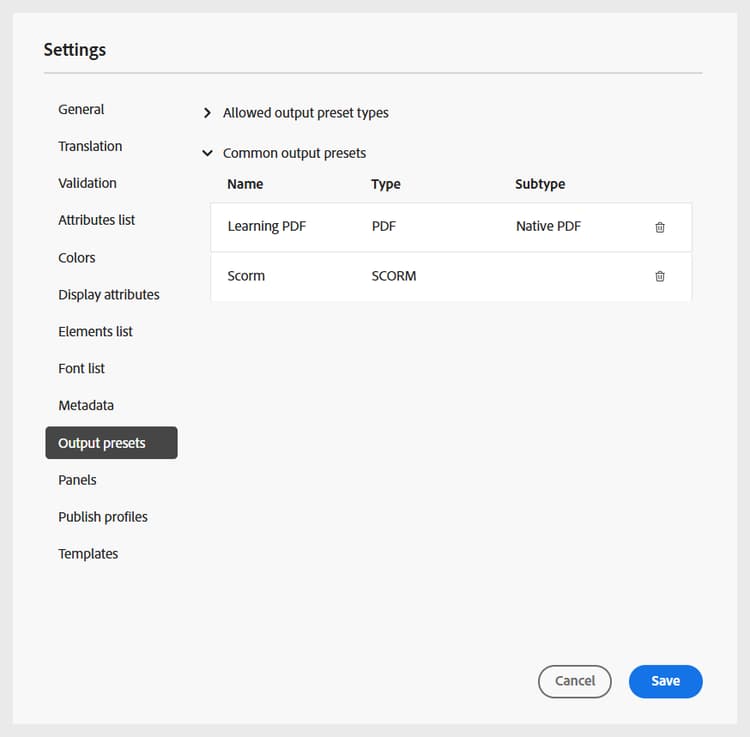This screenshot has height=737, width=750.
Task: Delete the Scorm preset
Action: pos(660,276)
